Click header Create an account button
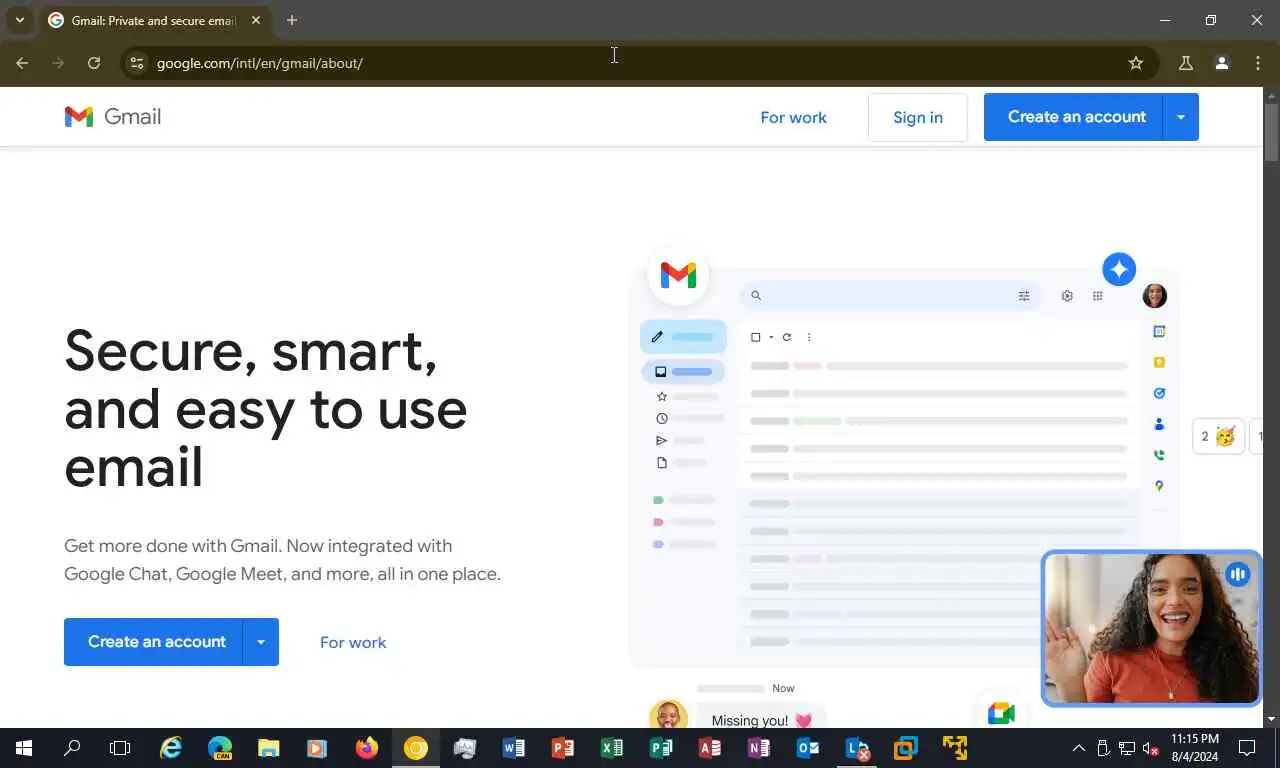Viewport: 1280px width, 768px height. pyautogui.click(x=1074, y=117)
